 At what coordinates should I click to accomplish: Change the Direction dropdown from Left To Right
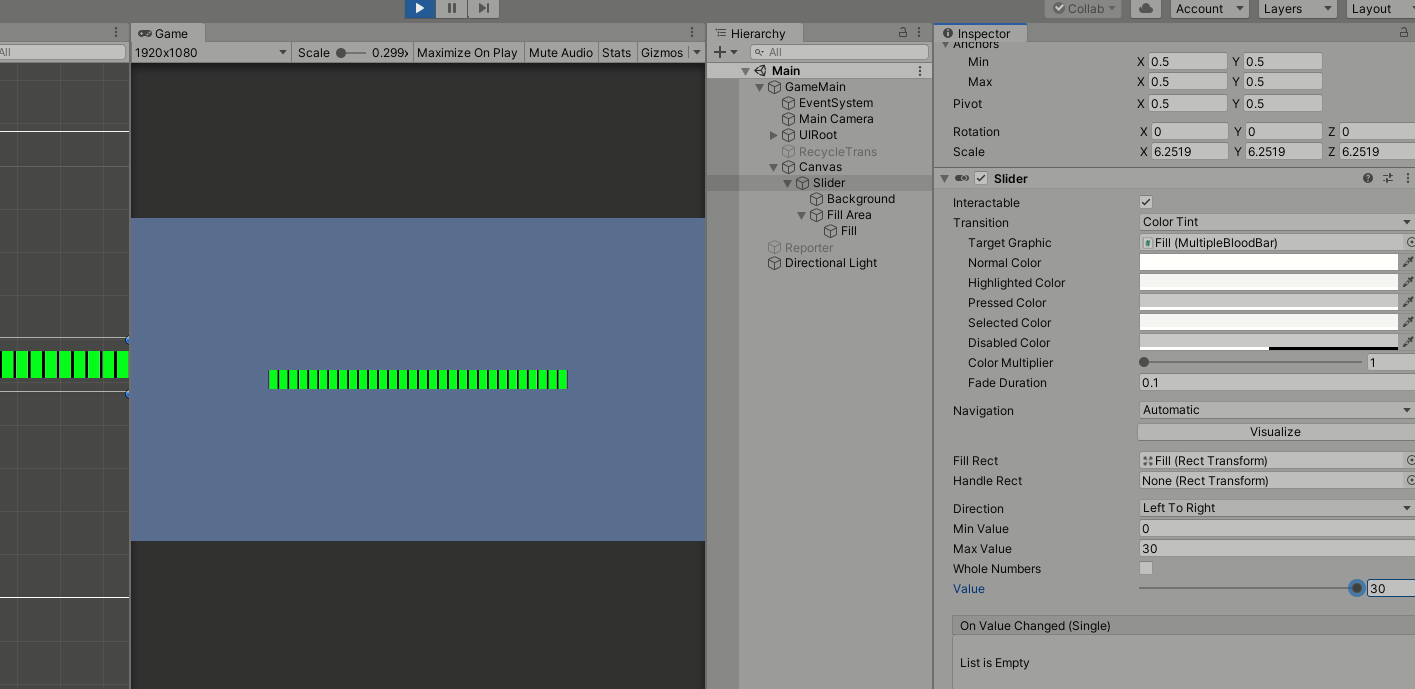pos(1275,508)
